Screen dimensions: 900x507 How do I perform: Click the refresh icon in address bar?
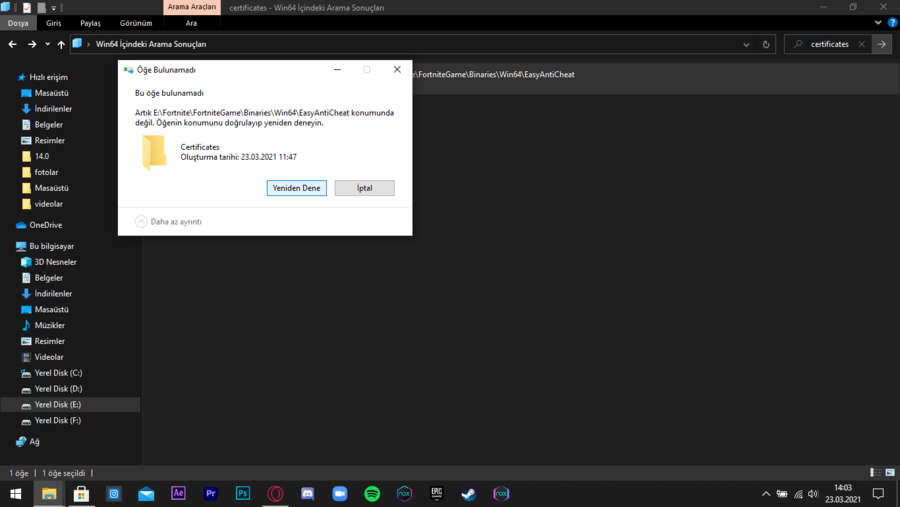point(766,44)
